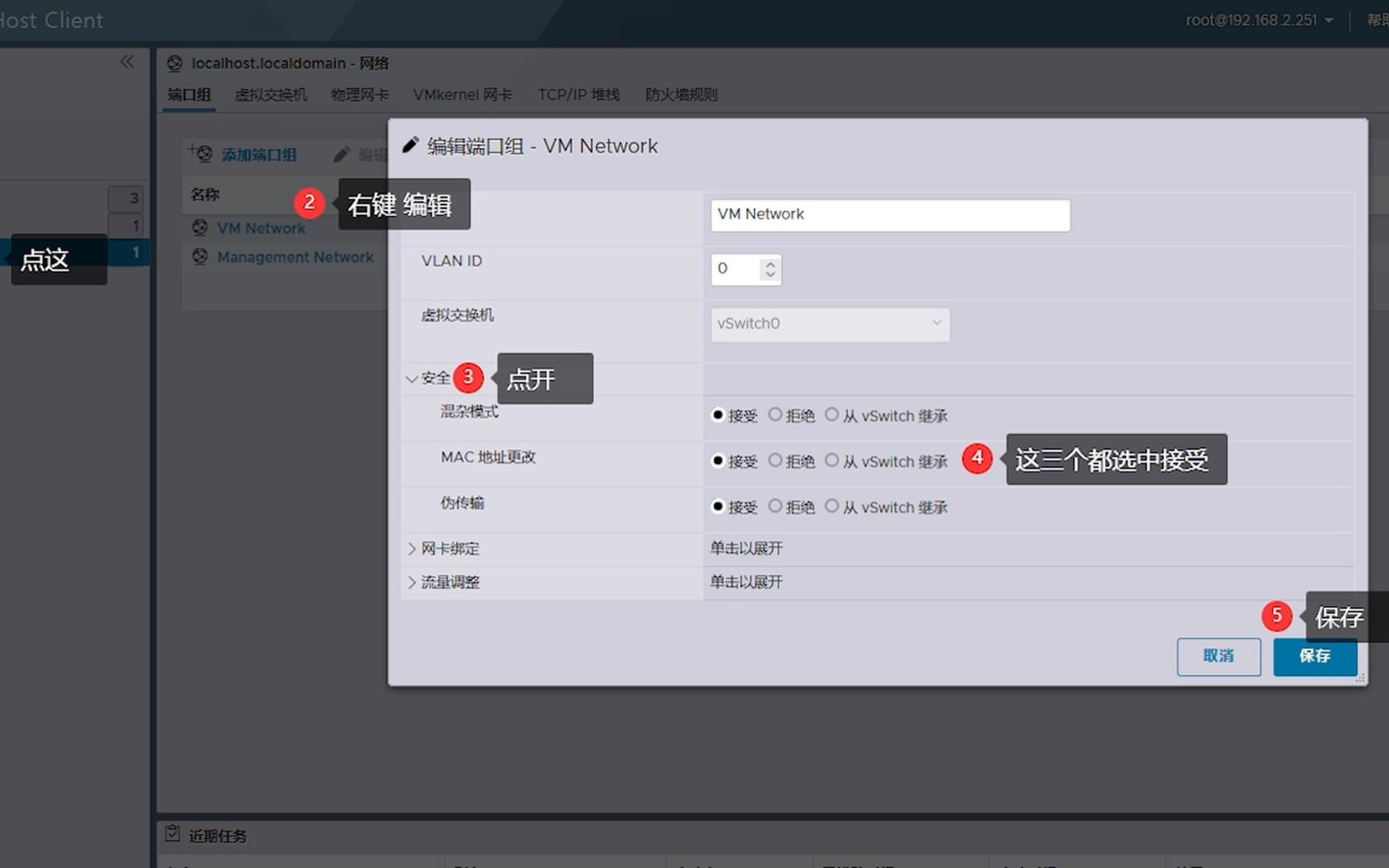Switch to the VMkernel NICs tab
The width and height of the screenshot is (1389, 868).
(462, 95)
